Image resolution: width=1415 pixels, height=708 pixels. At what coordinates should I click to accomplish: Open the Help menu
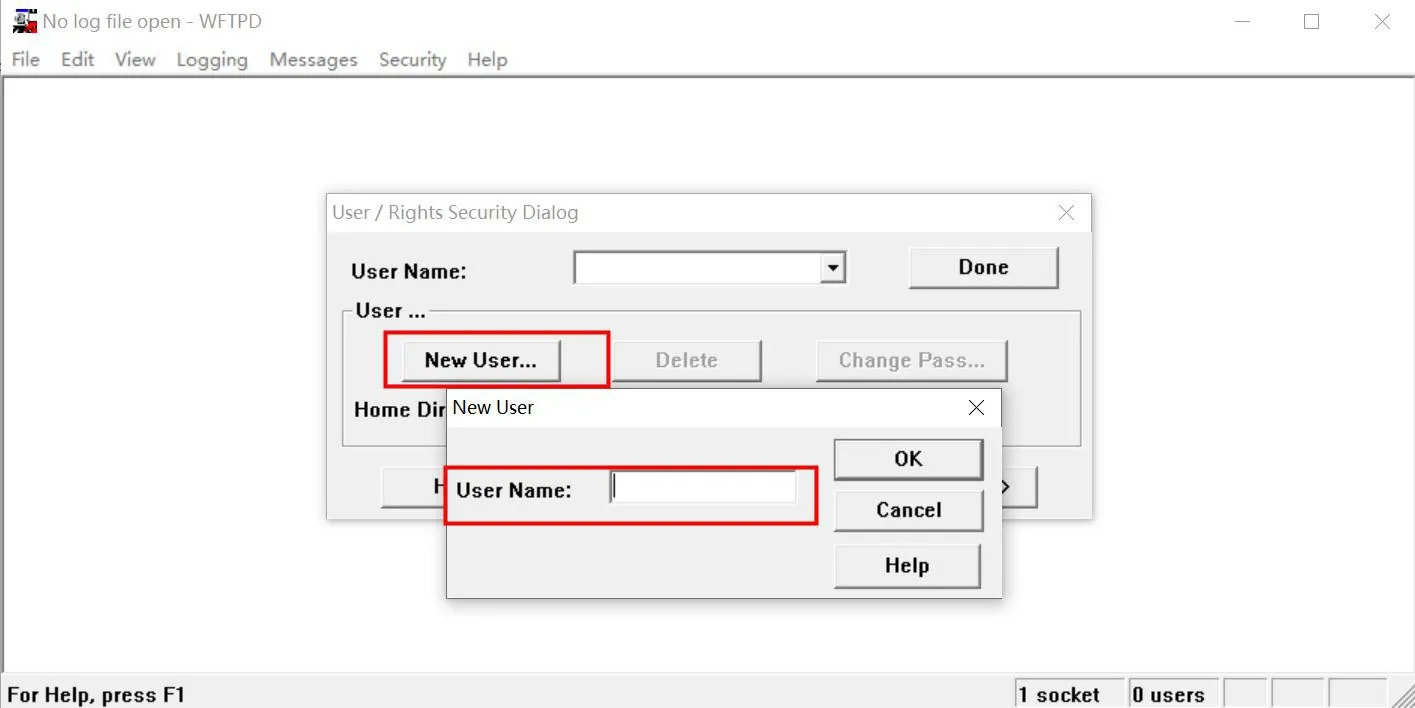click(487, 59)
